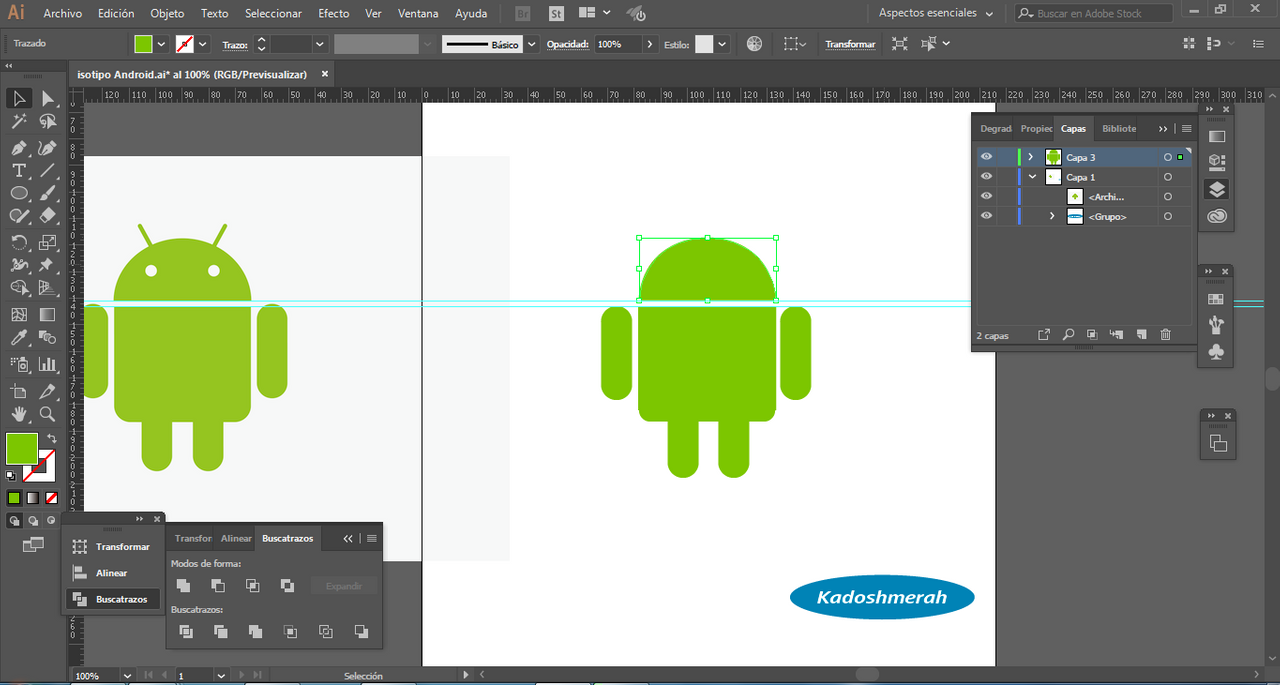
Task: Select the Eraser tool
Action: pyautogui.click(x=48, y=216)
